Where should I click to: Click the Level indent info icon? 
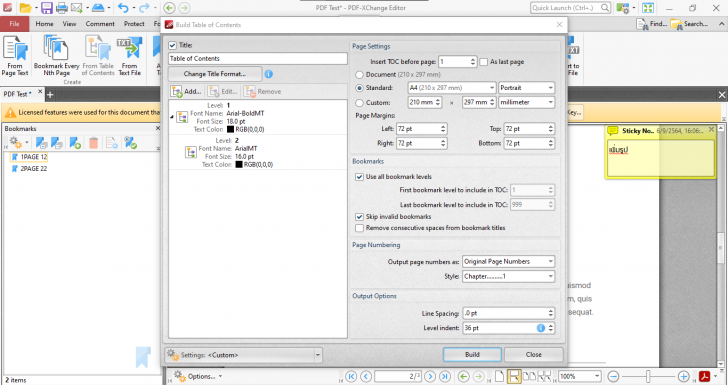point(540,328)
